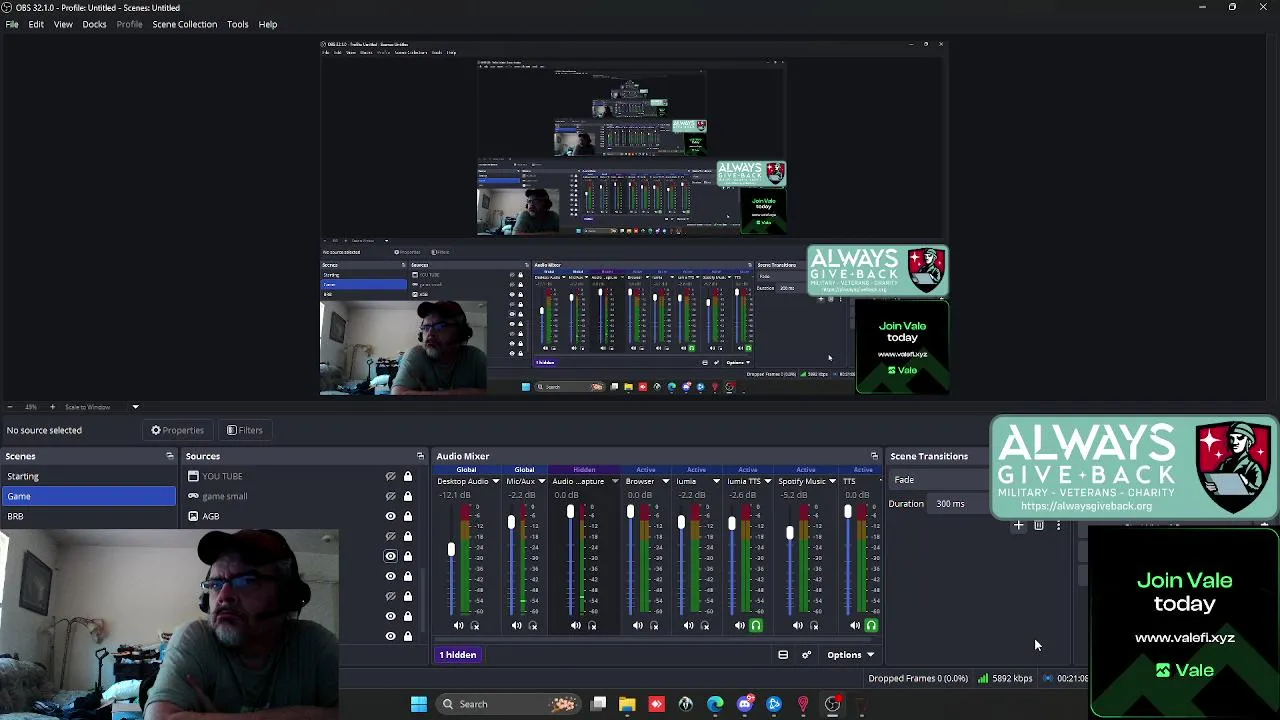Open the audio mixer Options button
Viewport: 1280px width, 720px height.
[850, 655]
